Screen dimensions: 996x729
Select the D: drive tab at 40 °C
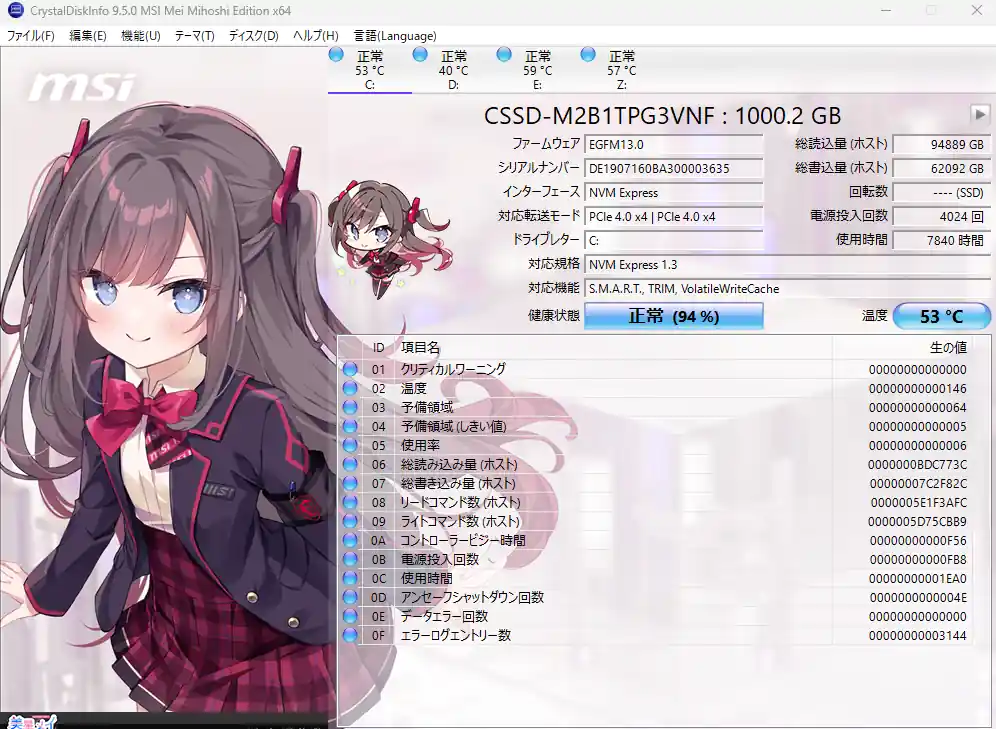(x=454, y=70)
